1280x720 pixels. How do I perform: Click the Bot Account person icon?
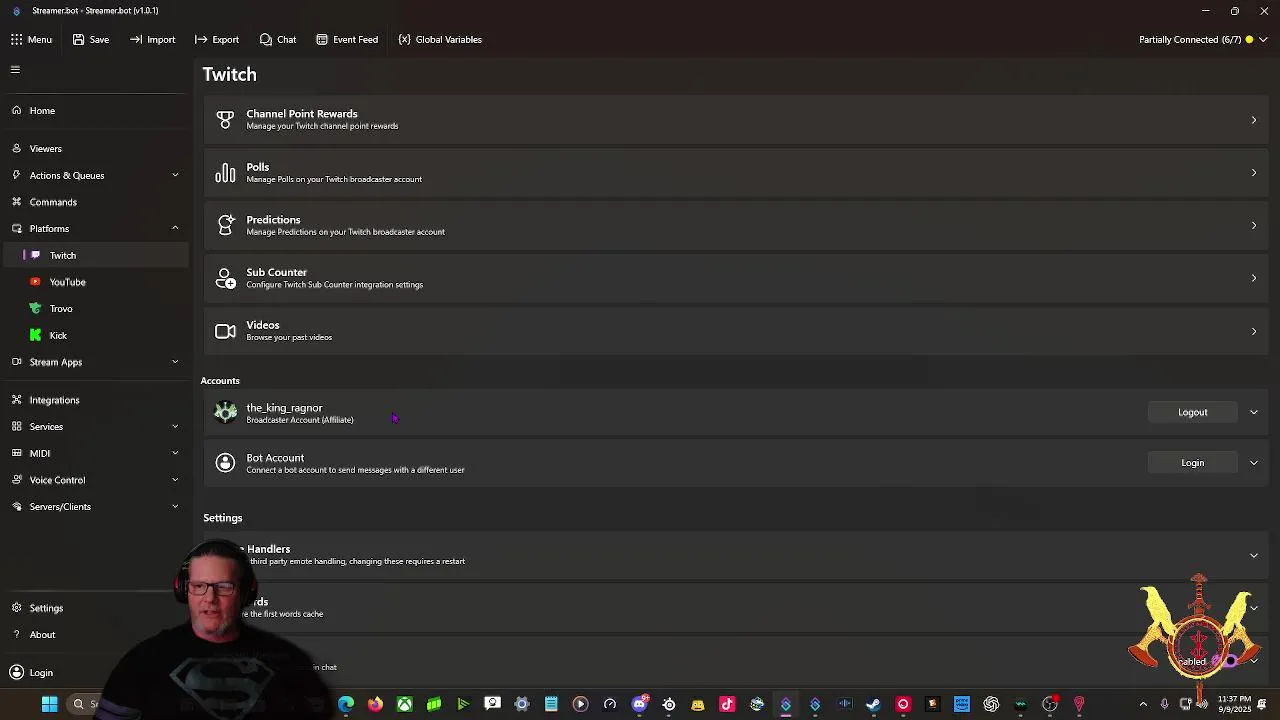[226, 463]
